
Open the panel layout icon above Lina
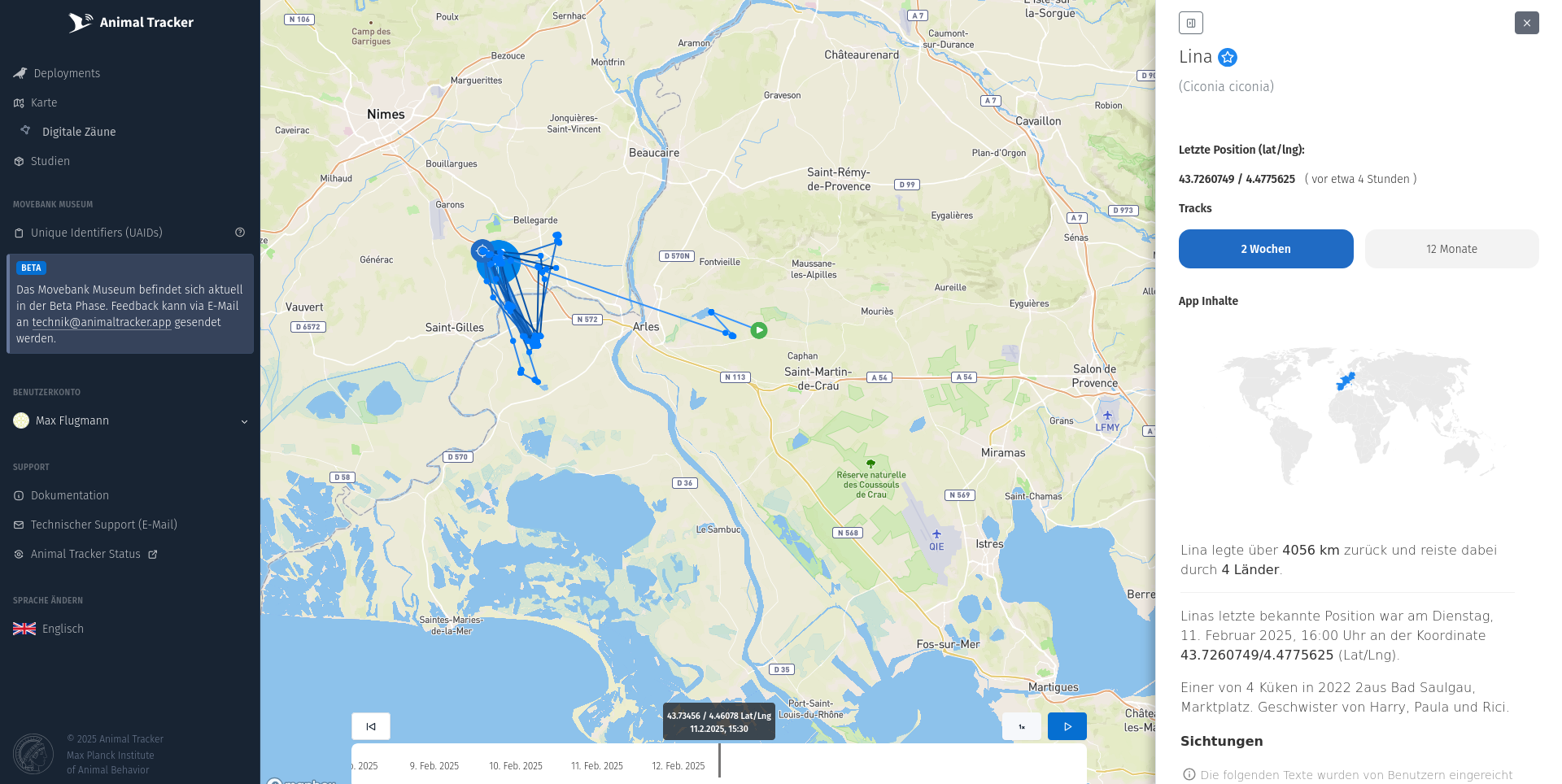pos(1190,23)
